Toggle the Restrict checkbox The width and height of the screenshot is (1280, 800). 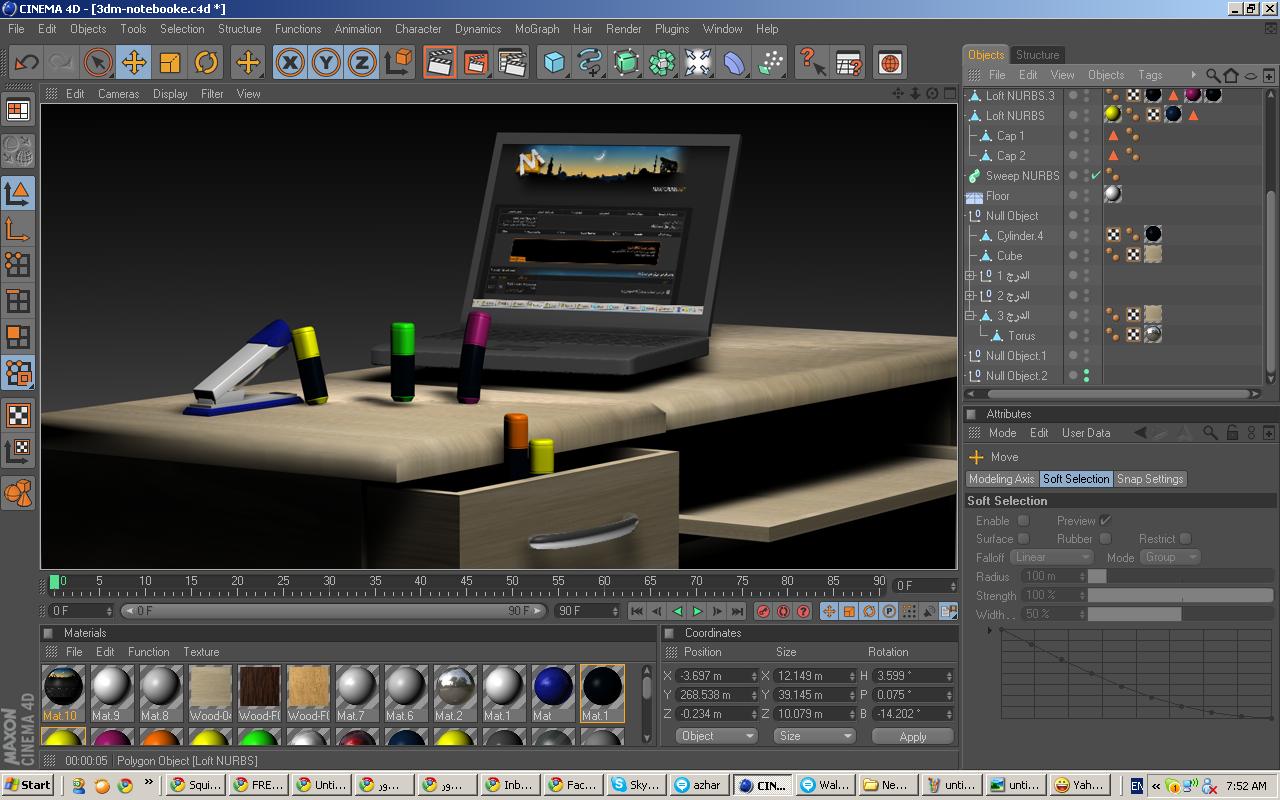pyautogui.click(x=1185, y=538)
